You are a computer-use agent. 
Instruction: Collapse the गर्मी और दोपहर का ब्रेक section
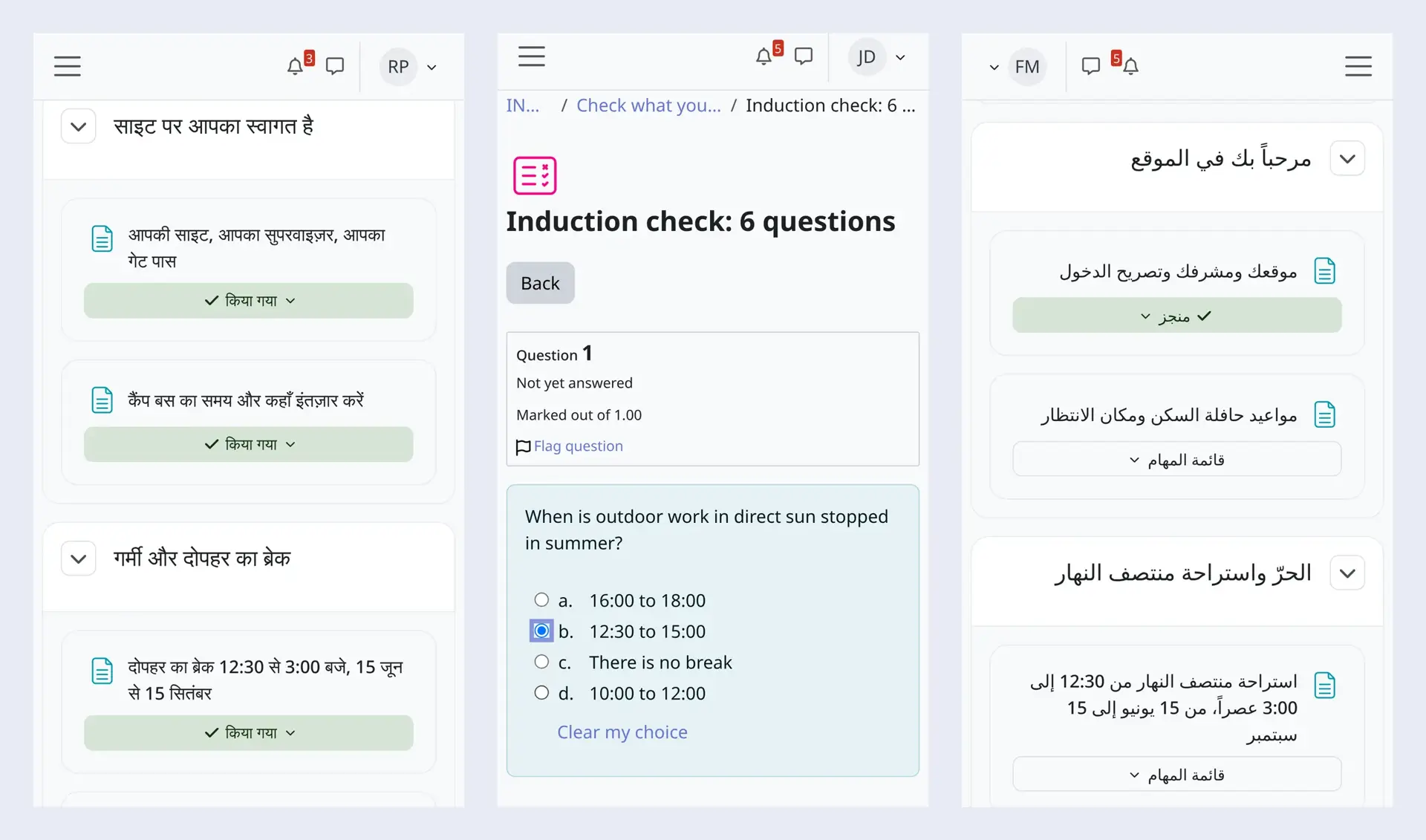pyautogui.click(x=79, y=559)
